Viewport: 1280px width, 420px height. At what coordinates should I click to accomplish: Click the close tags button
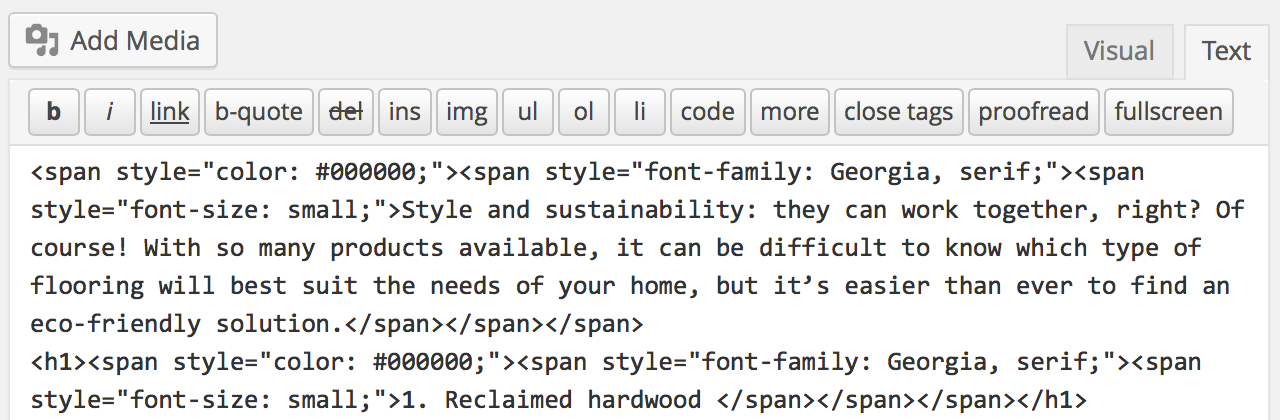coord(898,112)
